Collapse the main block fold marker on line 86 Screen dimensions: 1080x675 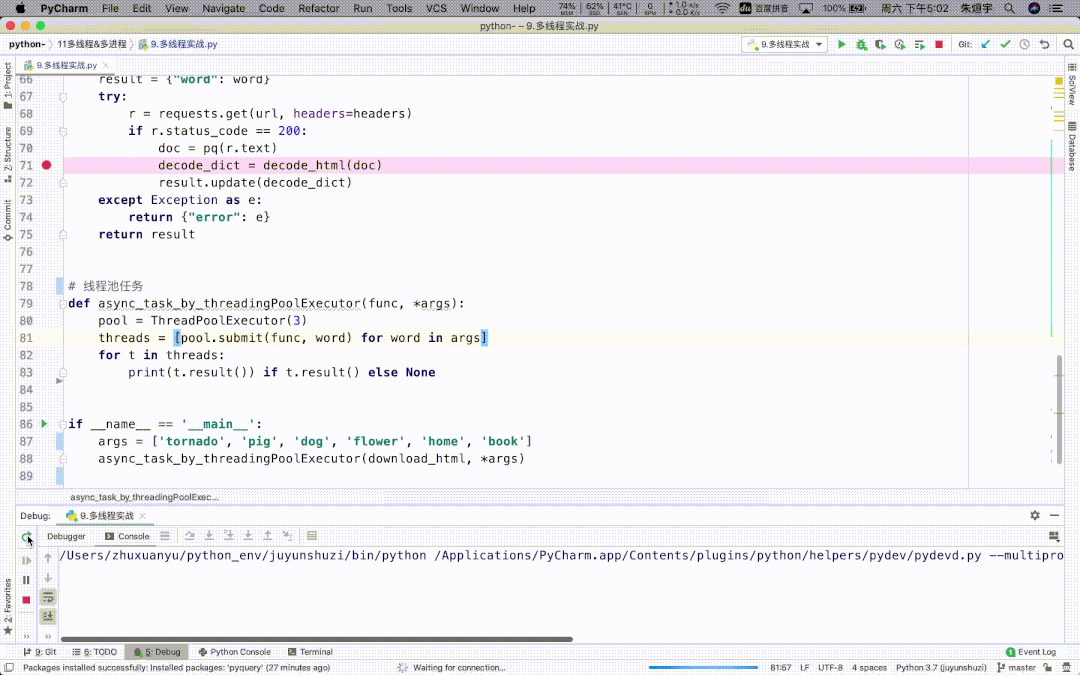pyautogui.click(x=63, y=424)
